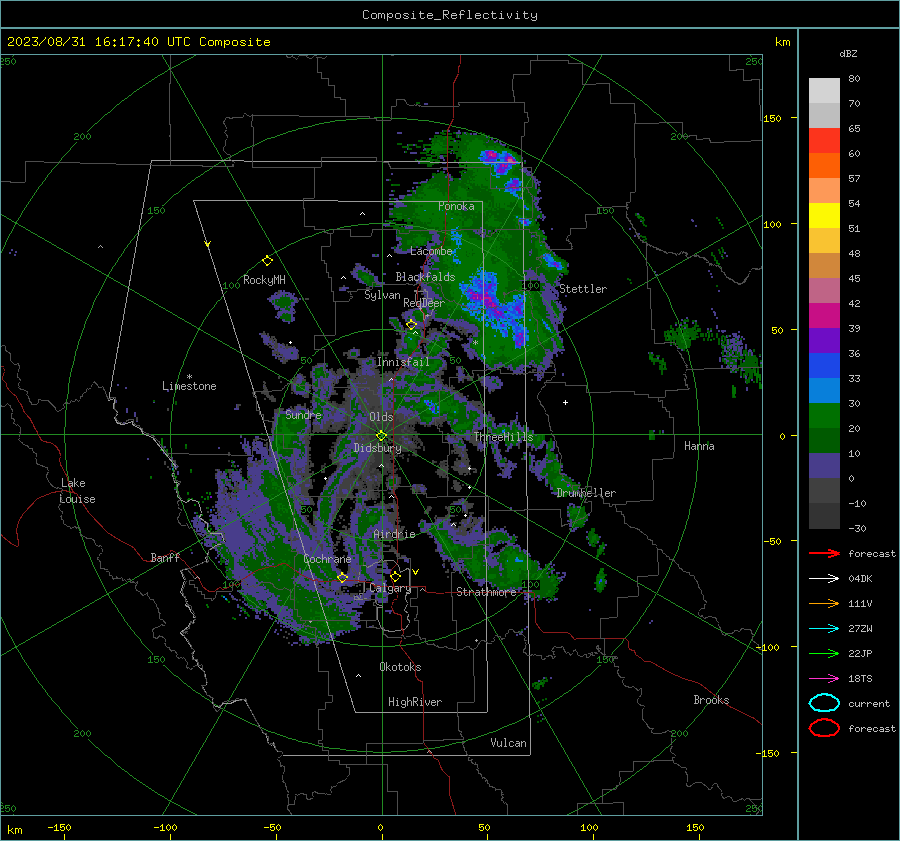Click the slate 0-10 dBZ legend swatch
900x841 pixels.
(x=824, y=465)
